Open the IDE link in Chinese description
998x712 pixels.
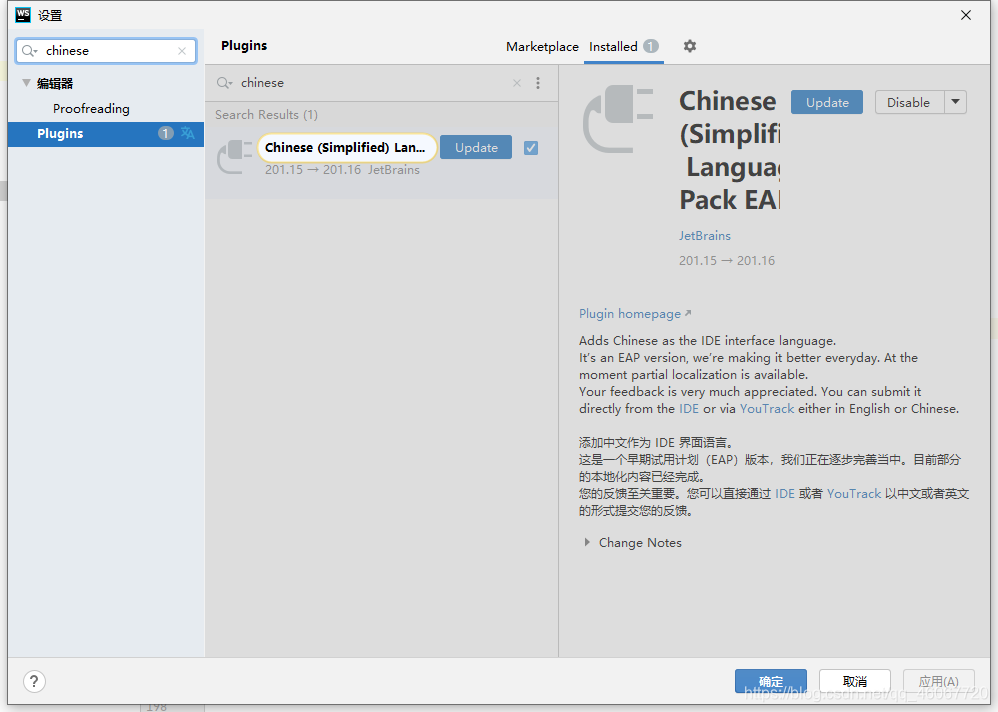pos(784,494)
